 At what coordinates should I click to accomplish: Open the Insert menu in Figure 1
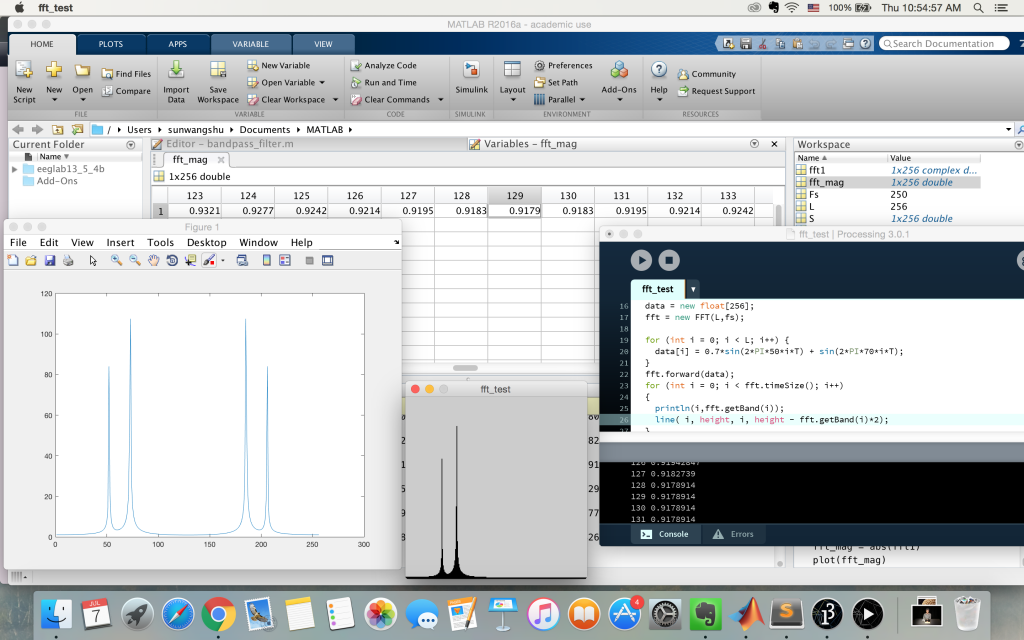(x=120, y=242)
